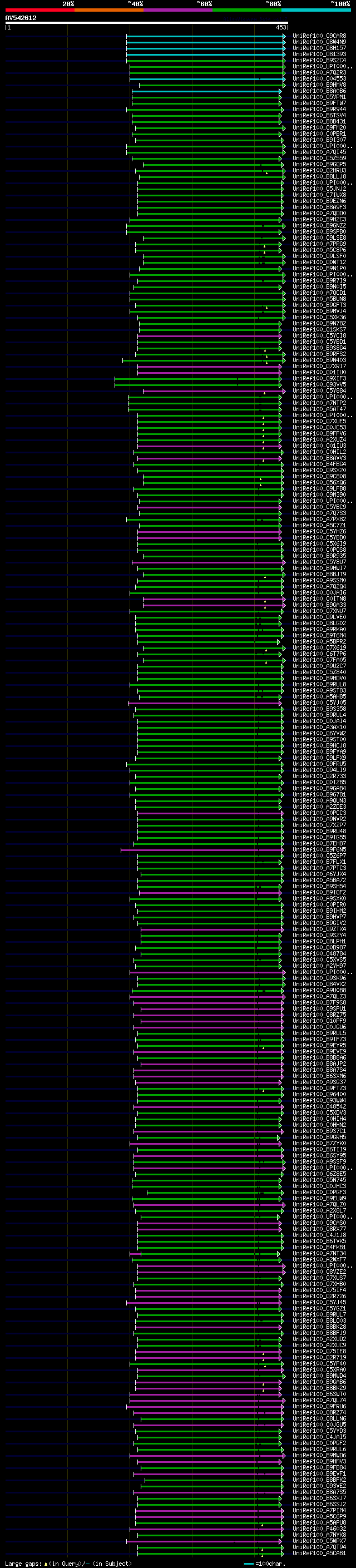Select the AV542612 query name
The width and height of the screenshot is (356, 1568).
21,18
